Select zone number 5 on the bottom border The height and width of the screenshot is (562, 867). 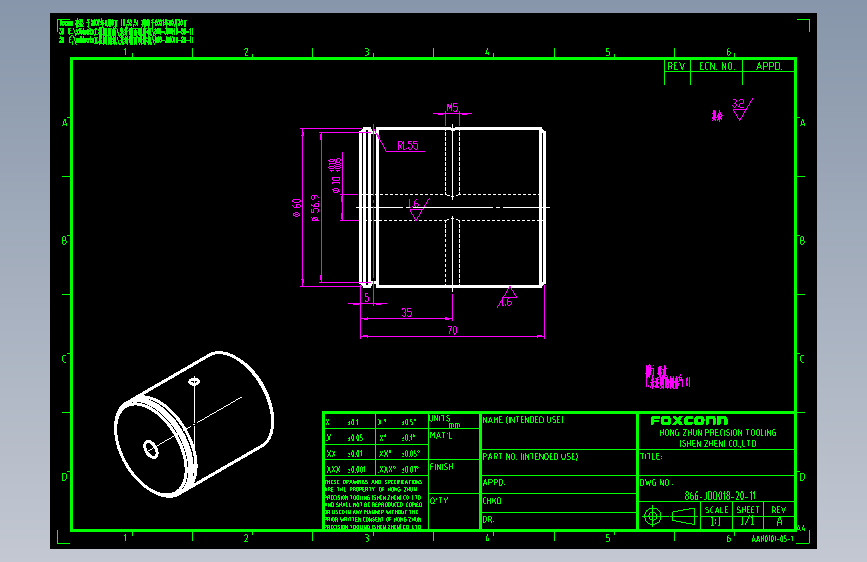[608, 538]
